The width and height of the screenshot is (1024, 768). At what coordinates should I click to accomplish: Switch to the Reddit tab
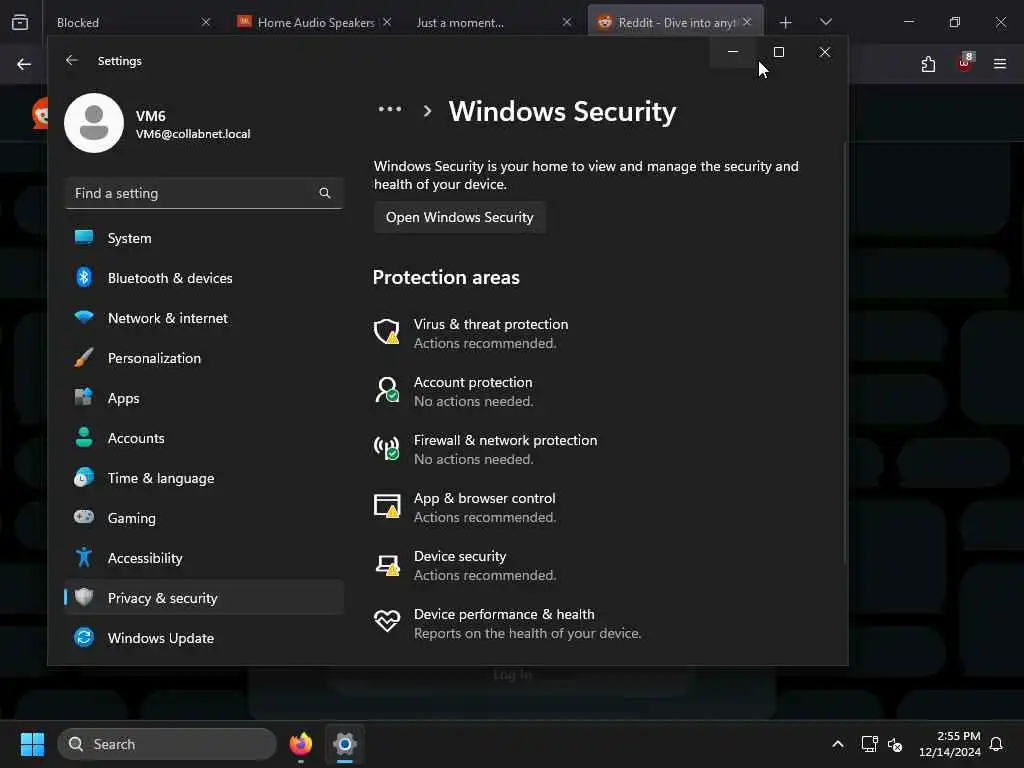click(666, 22)
